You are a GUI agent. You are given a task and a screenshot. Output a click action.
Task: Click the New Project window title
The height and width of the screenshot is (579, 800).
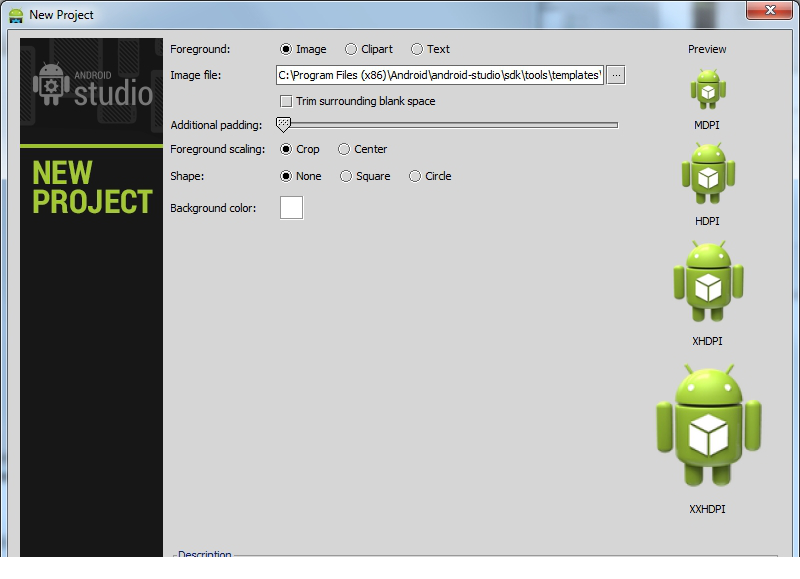[61, 15]
